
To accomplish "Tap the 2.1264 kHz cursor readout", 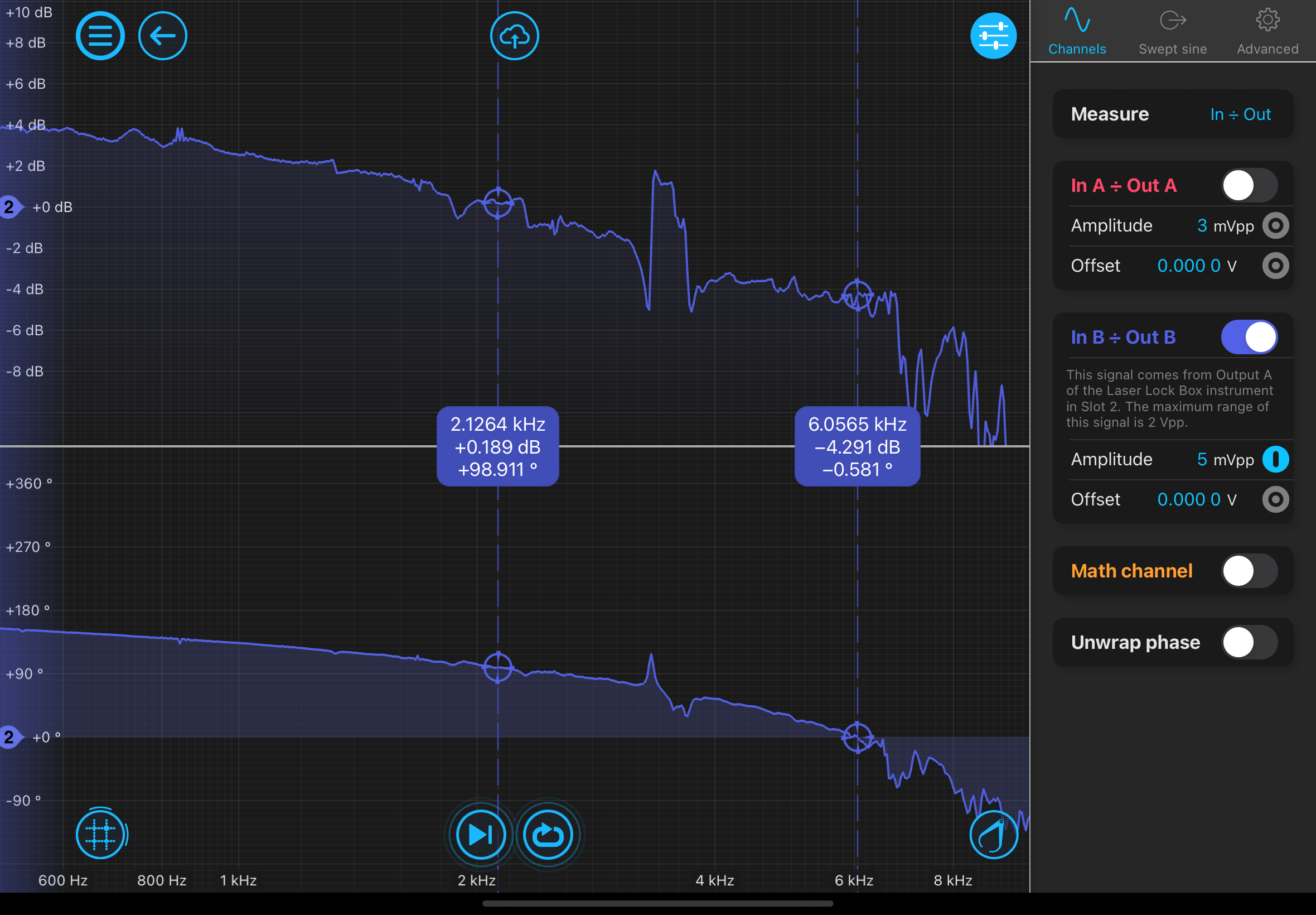I will pyautogui.click(x=497, y=446).
